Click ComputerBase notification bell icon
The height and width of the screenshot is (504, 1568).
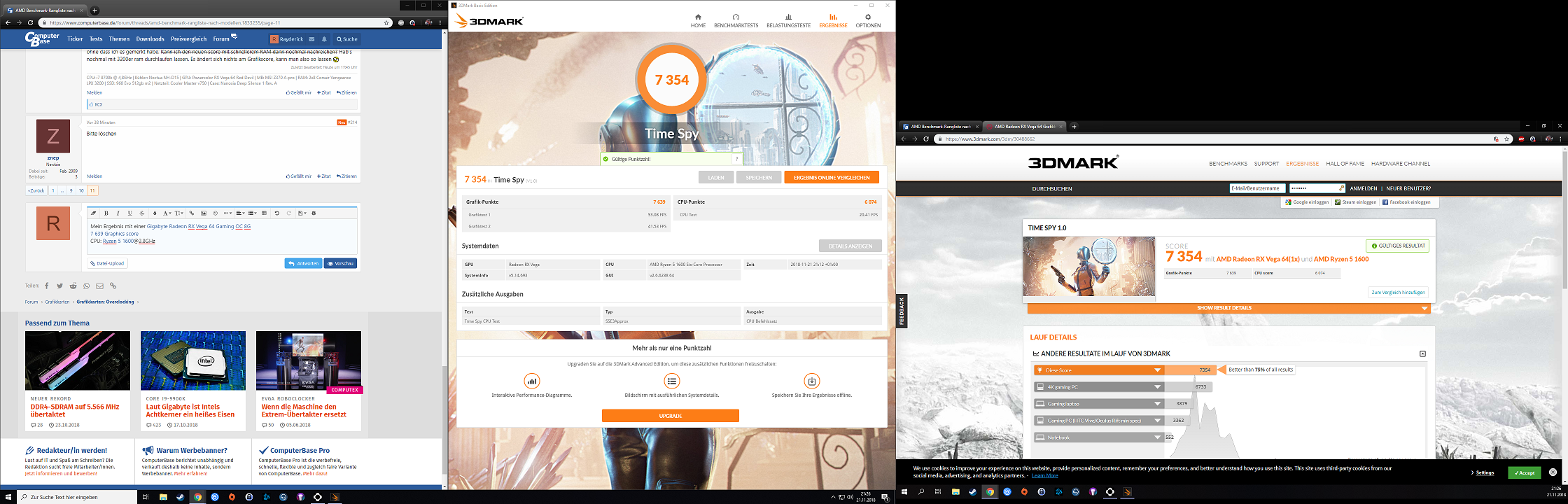[324, 39]
